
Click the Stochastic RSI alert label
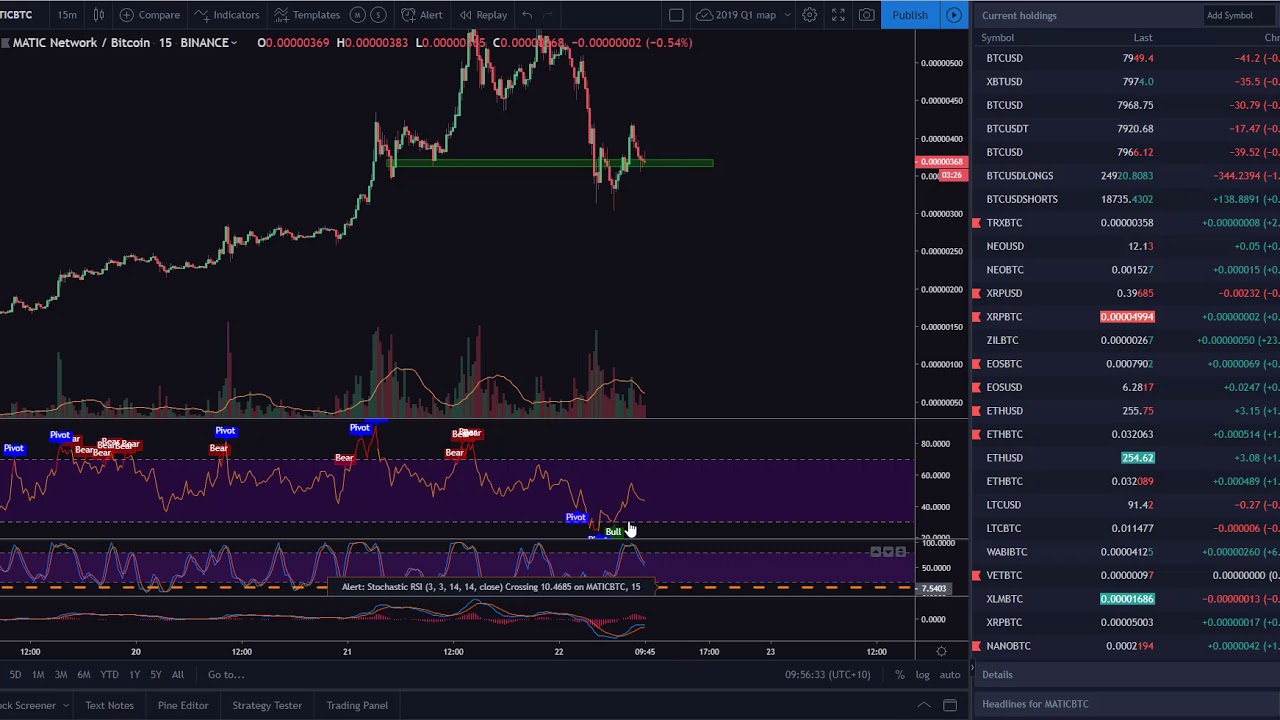click(x=491, y=587)
